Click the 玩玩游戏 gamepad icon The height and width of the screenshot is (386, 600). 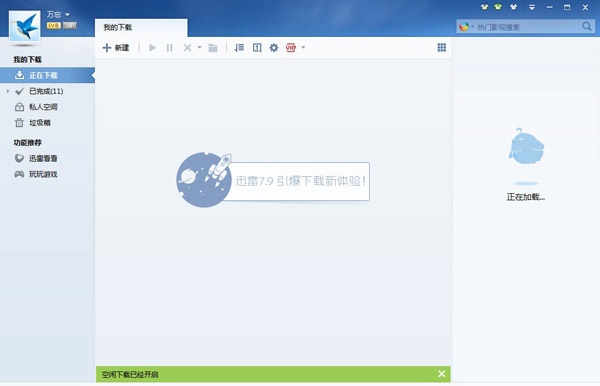click(19, 174)
